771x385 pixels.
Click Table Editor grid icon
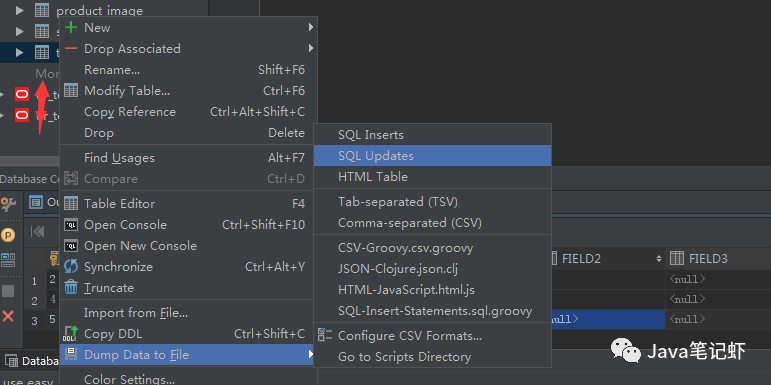click(x=71, y=203)
